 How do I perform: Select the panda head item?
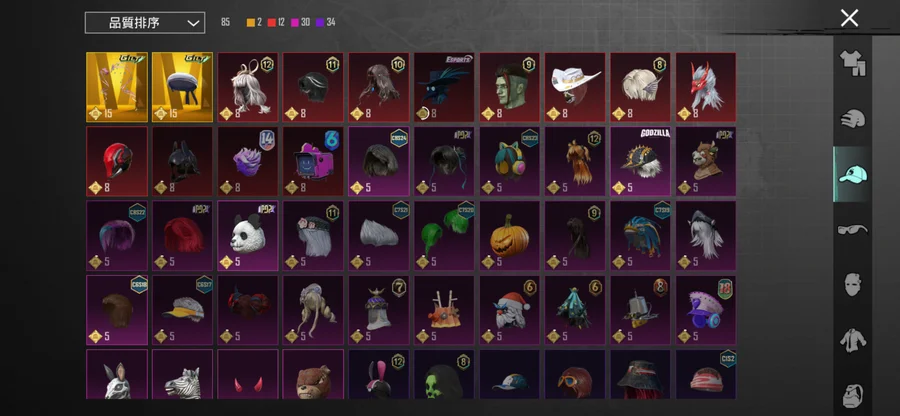(248, 235)
